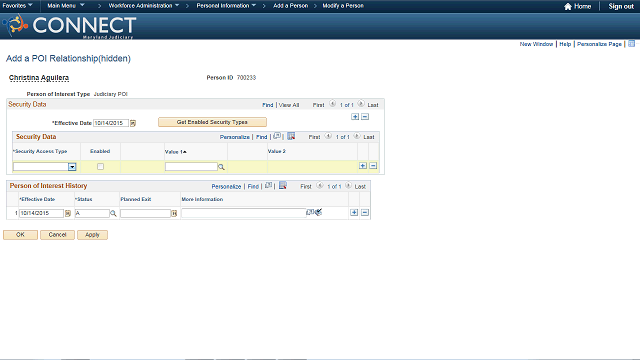Click the CONNECT Maryland Judiciary logo
The width and height of the screenshot is (640, 360).
click(69, 27)
